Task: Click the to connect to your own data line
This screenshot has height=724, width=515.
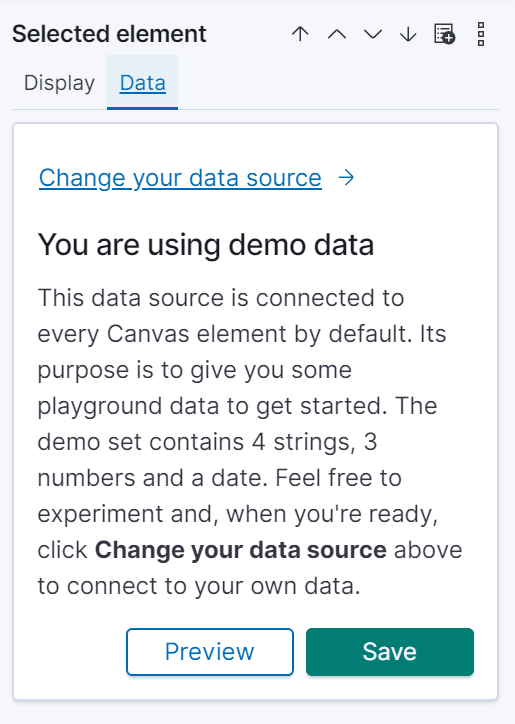Action: (x=199, y=586)
